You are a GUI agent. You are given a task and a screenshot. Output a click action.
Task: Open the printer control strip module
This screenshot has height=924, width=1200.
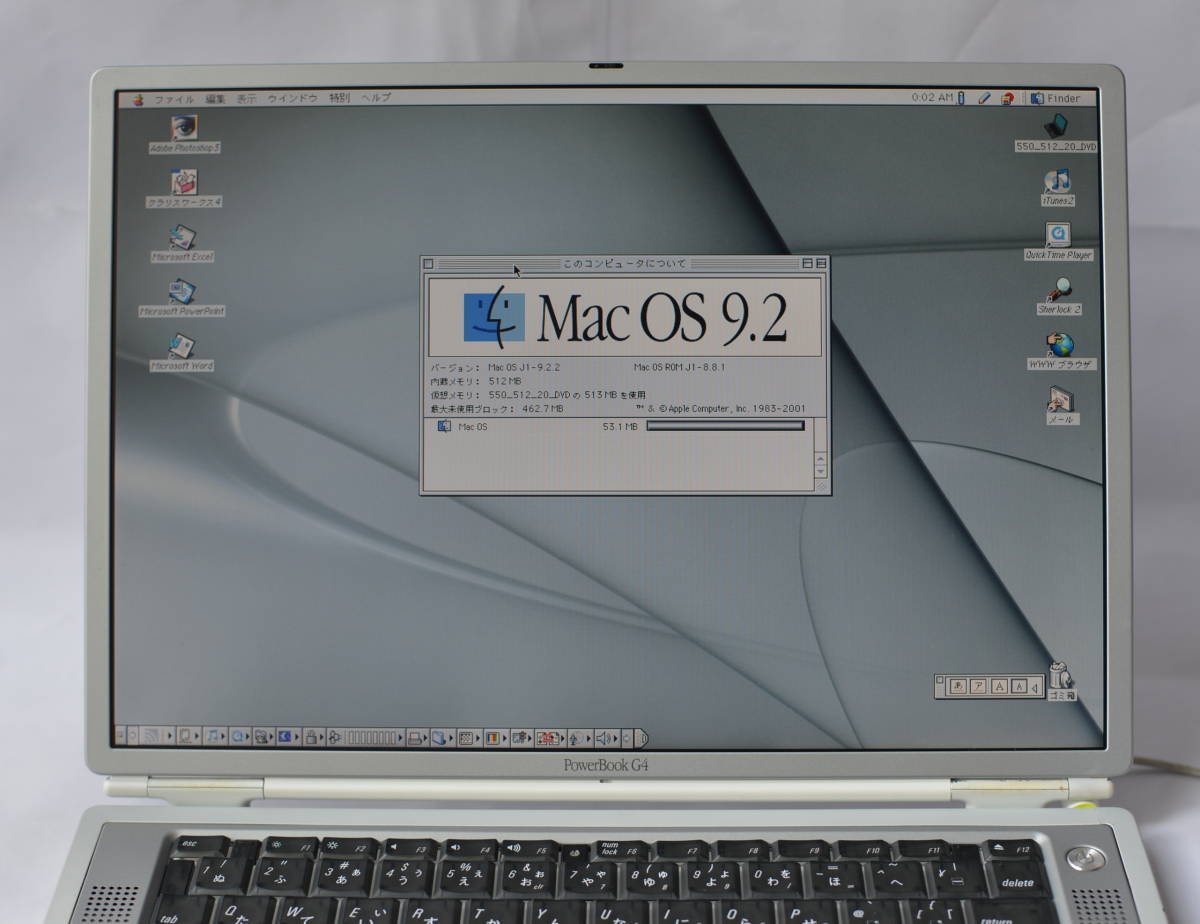click(x=416, y=738)
